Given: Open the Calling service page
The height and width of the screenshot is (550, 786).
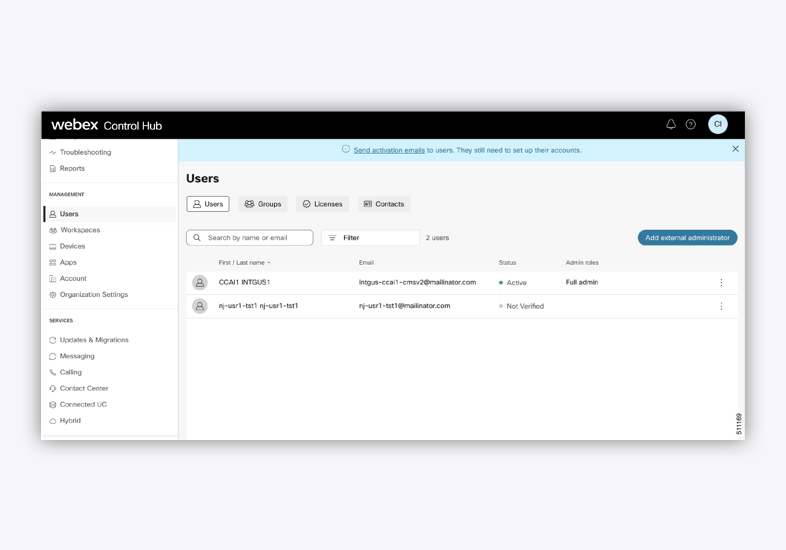Looking at the screenshot, I should click(x=70, y=373).
